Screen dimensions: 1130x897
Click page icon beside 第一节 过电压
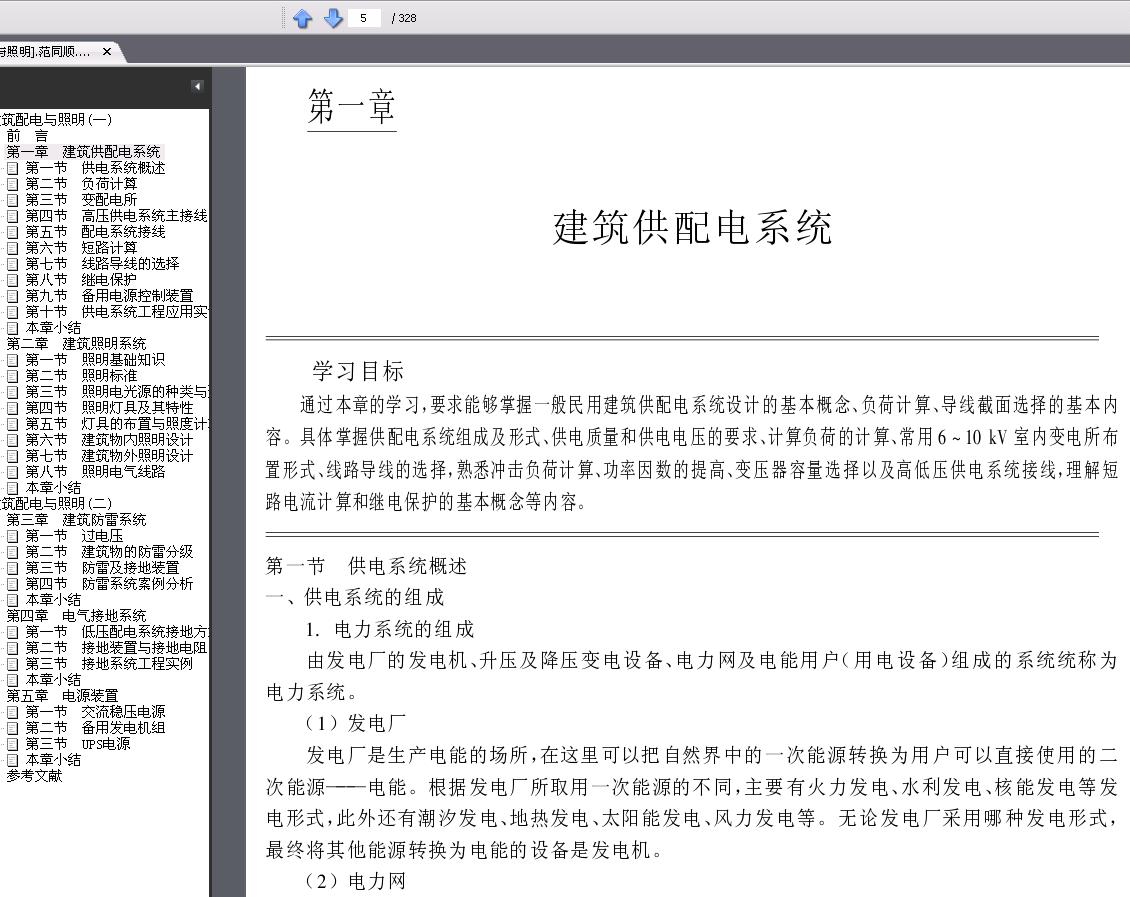pyautogui.click(x=12, y=536)
